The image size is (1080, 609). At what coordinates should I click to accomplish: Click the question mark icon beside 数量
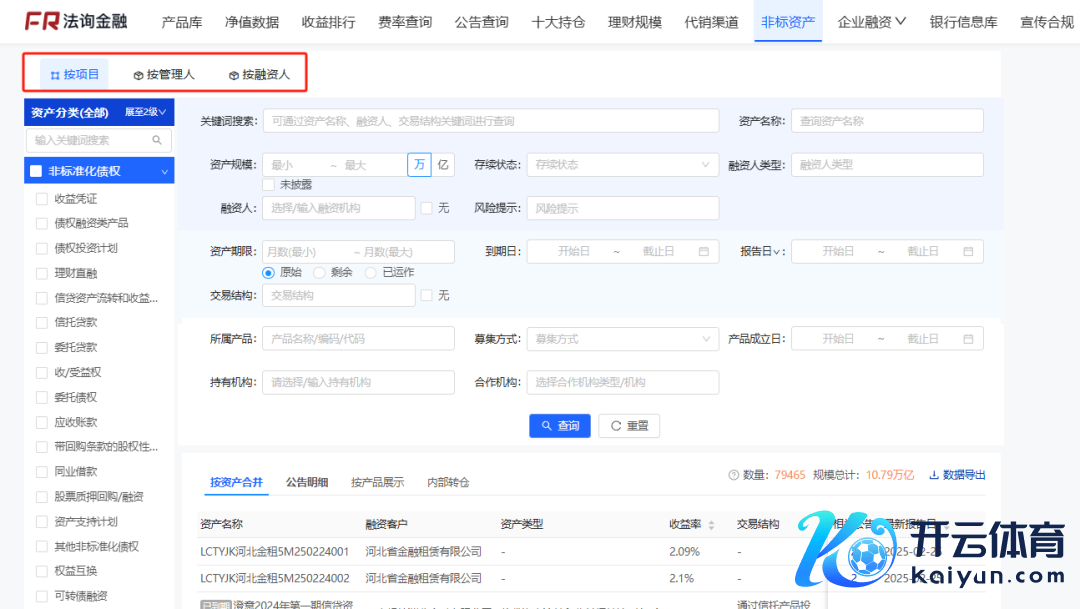pyautogui.click(x=733, y=475)
